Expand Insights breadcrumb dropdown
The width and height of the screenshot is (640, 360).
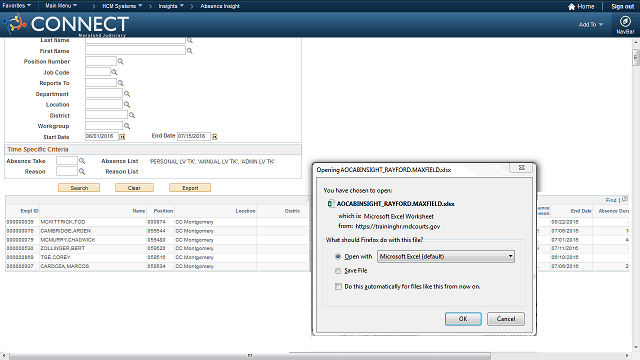[x=171, y=6]
